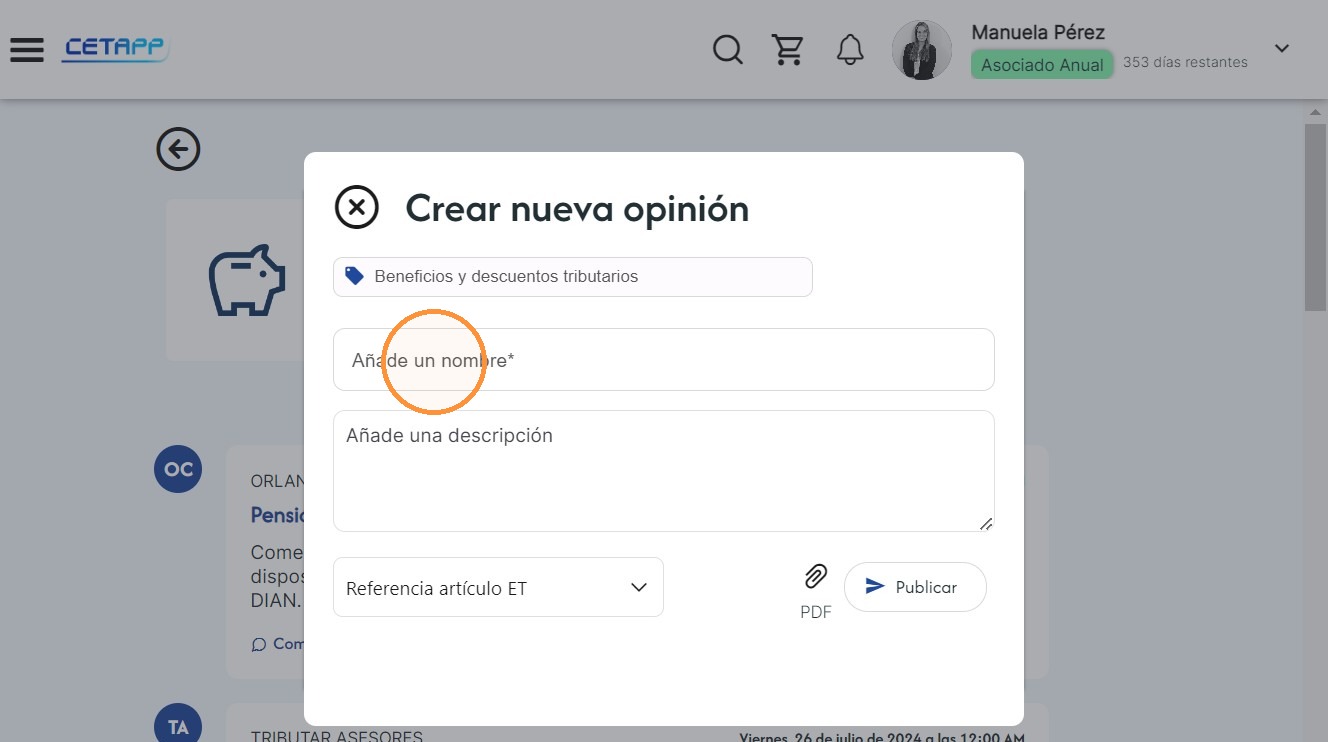Open the shopping cart
1328x742 pixels.
[x=788, y=49]
